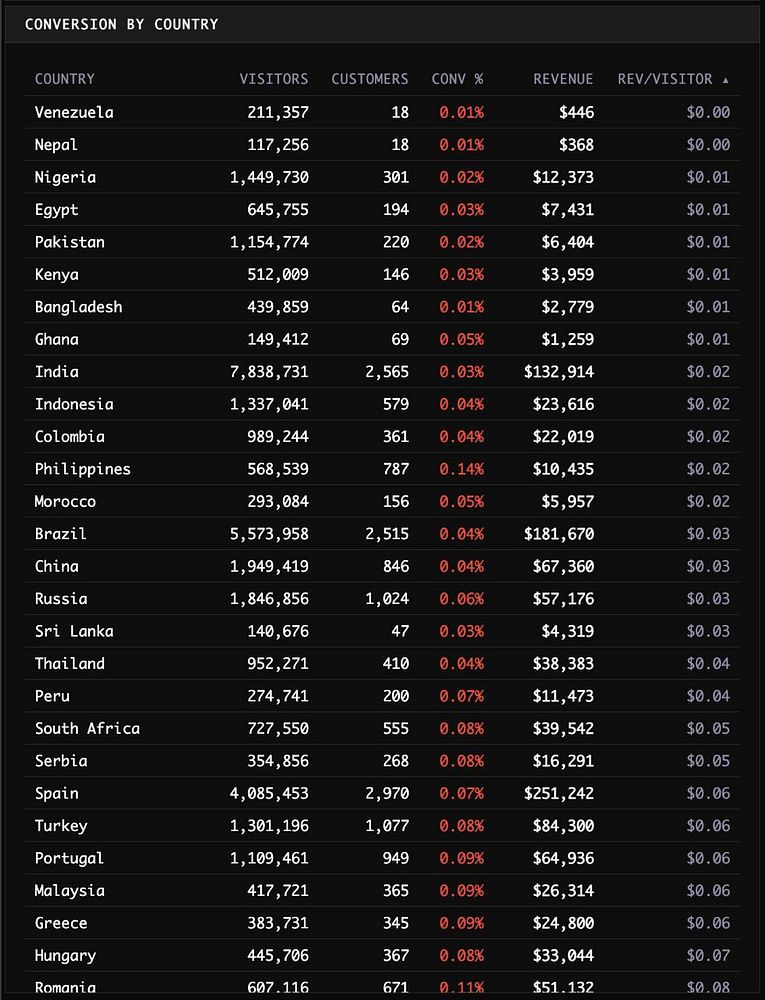Click the India country name
765x1000 pixels.
[x=57, y=372]
